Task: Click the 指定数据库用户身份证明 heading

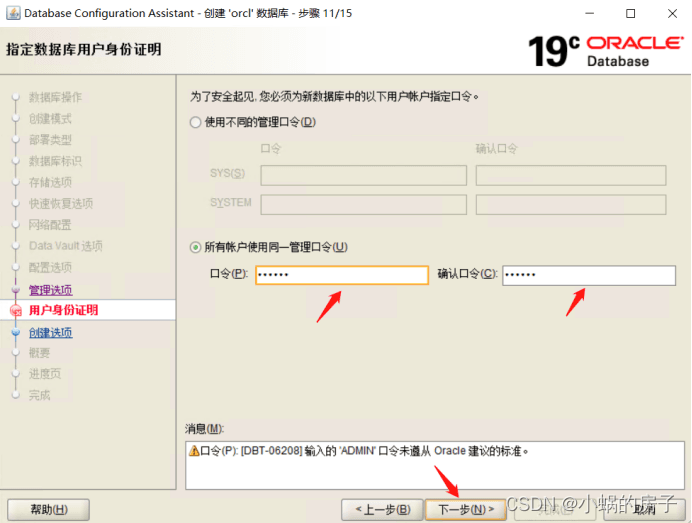Action: (84, 49)
